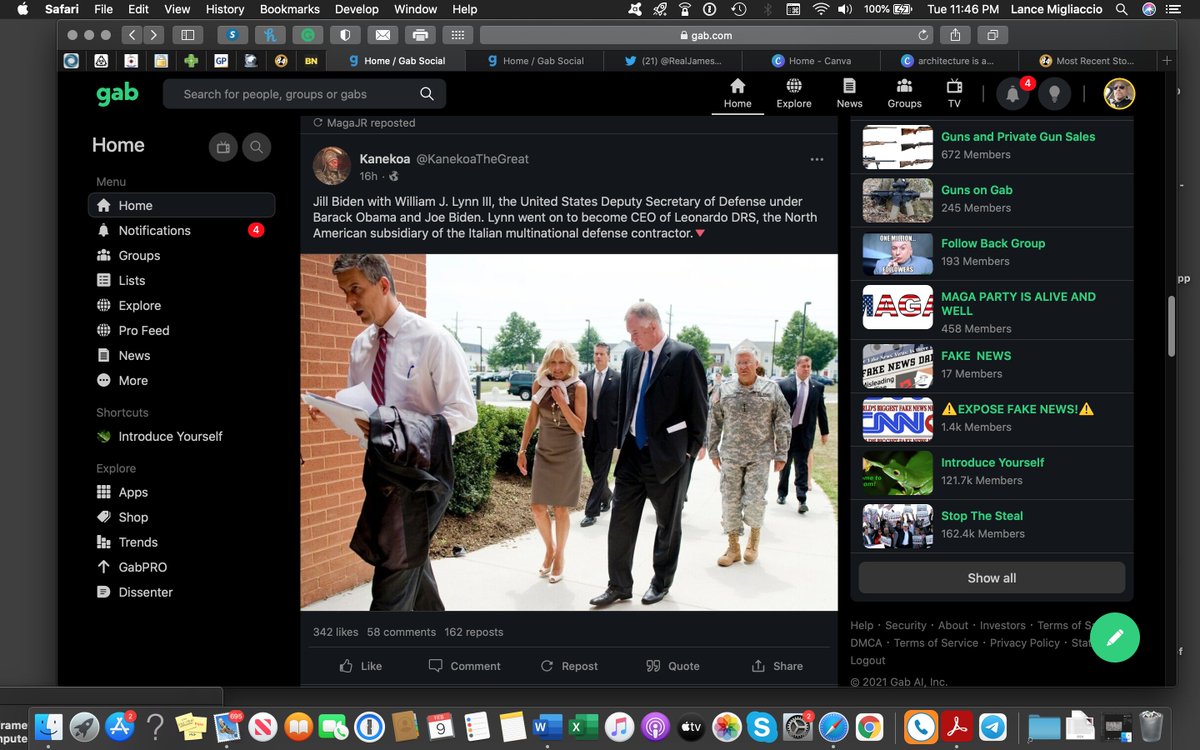
Task: Open the user avatar menu in header
Action: tap(1119, 94)
